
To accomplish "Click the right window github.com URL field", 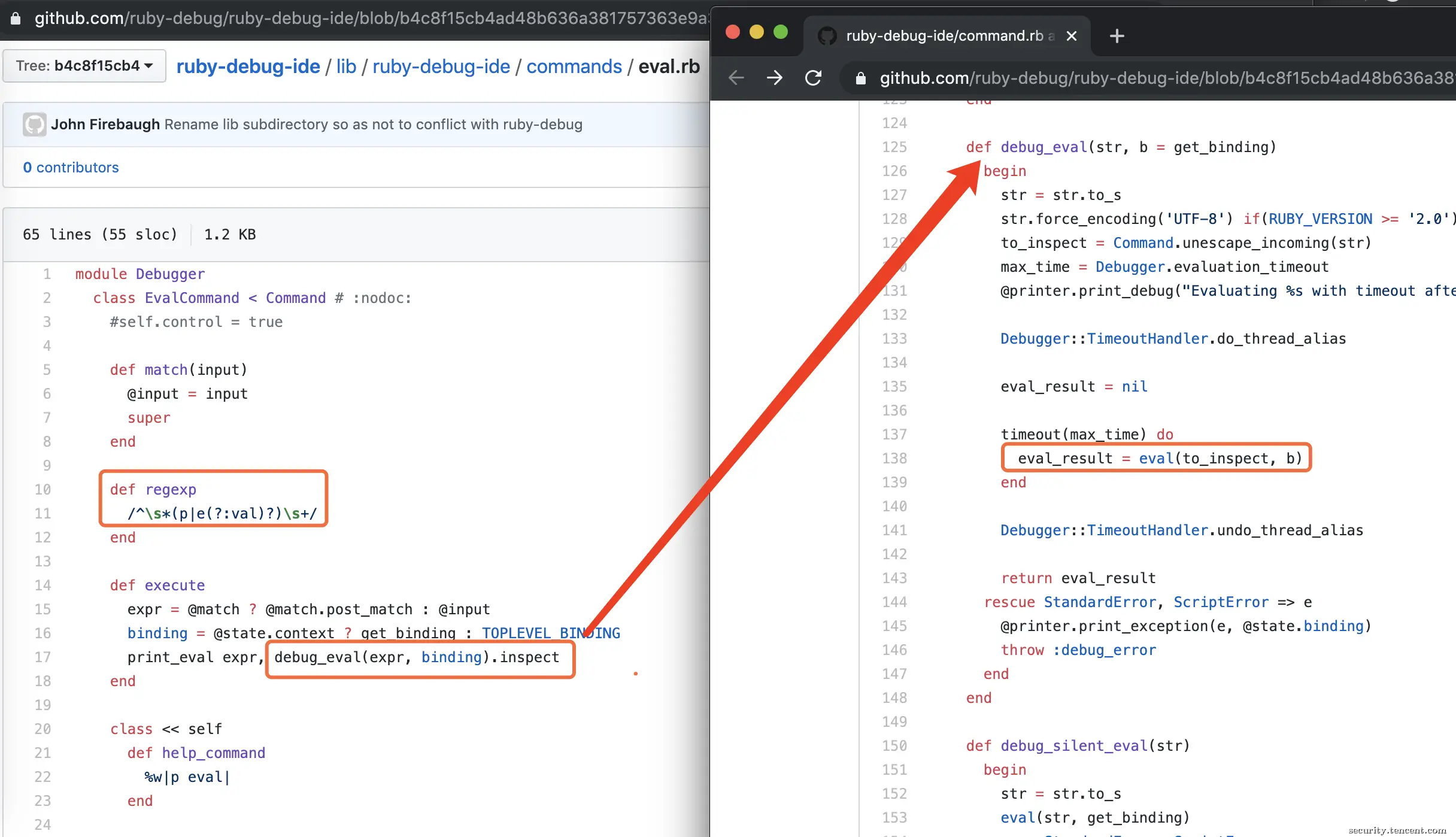I will coord(1166,78).
